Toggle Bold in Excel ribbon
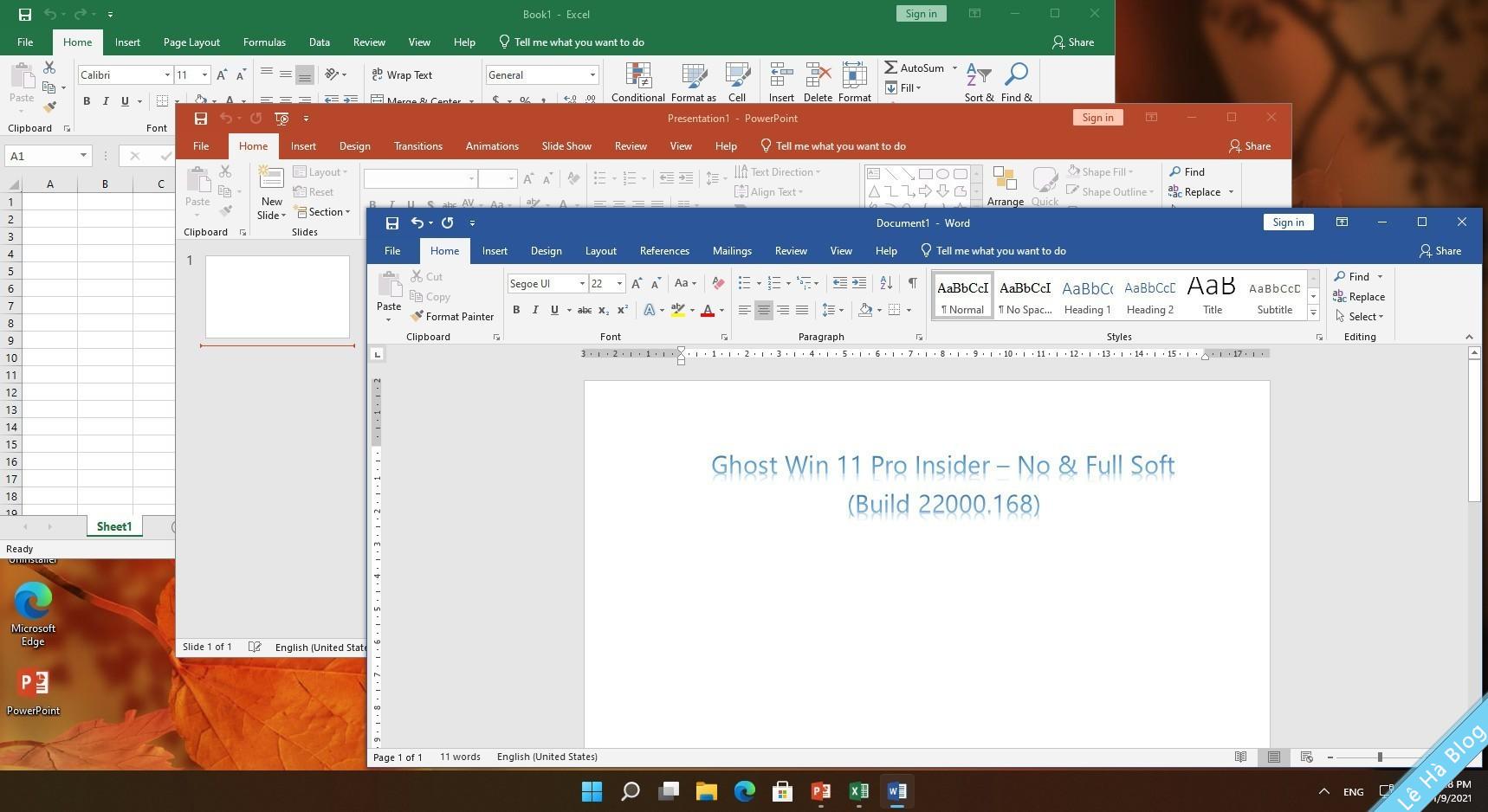This screenshot has width=1488, height=812. tap(87, 101)
